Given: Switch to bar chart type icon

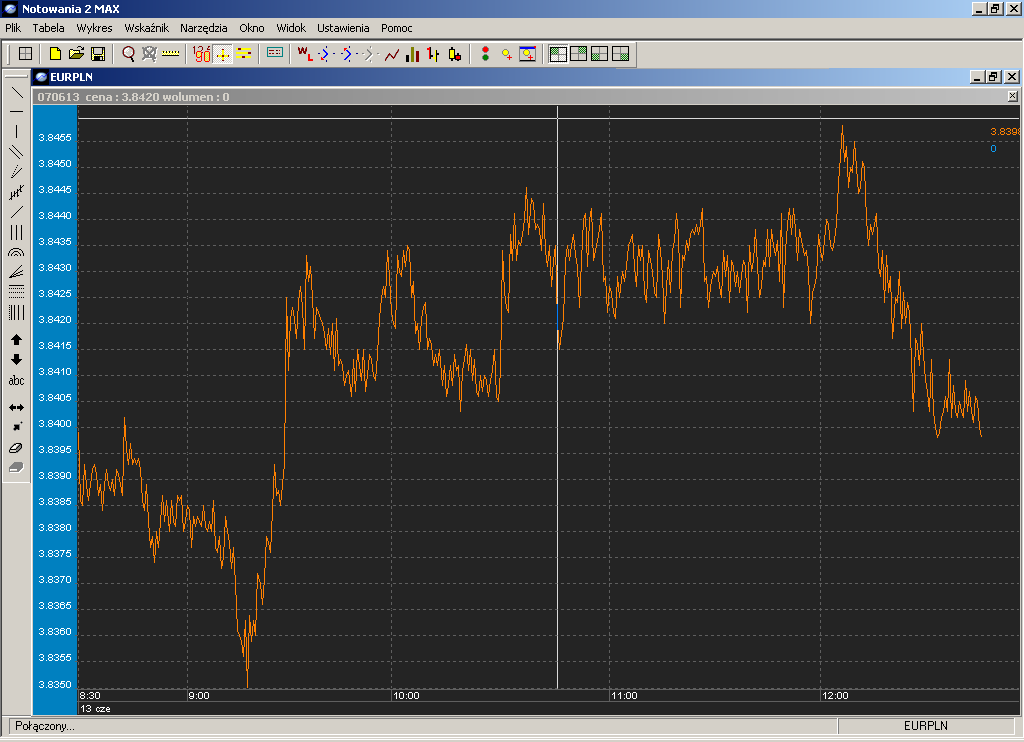Looking at the screenshot, I should 412,54.
